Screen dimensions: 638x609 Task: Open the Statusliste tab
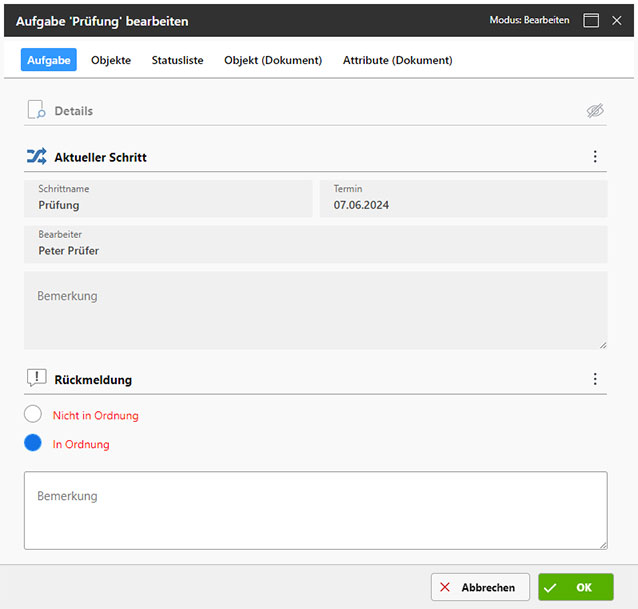click(x=177, y=60)
